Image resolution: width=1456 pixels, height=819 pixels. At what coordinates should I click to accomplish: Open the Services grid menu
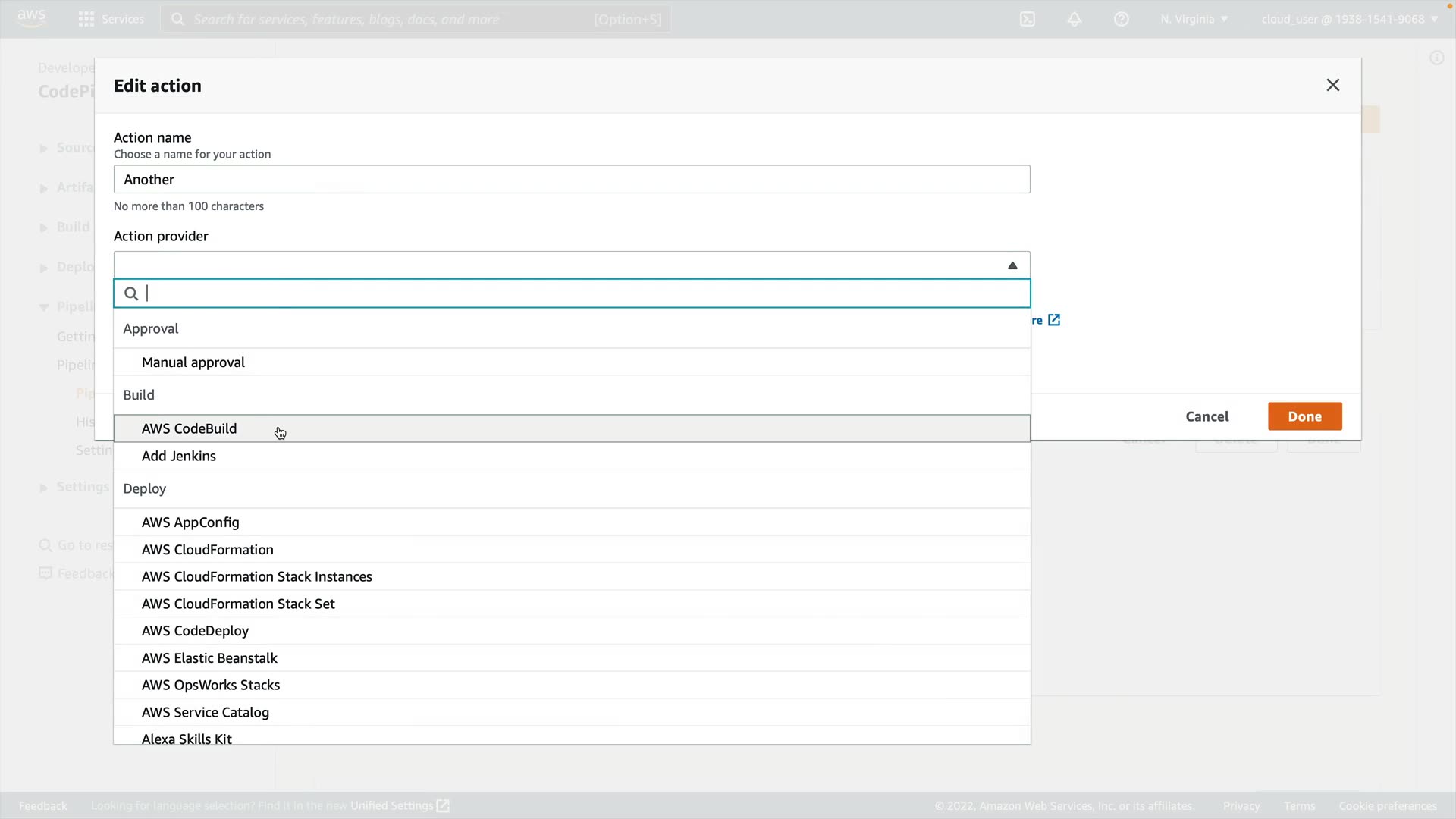[86, 19]
